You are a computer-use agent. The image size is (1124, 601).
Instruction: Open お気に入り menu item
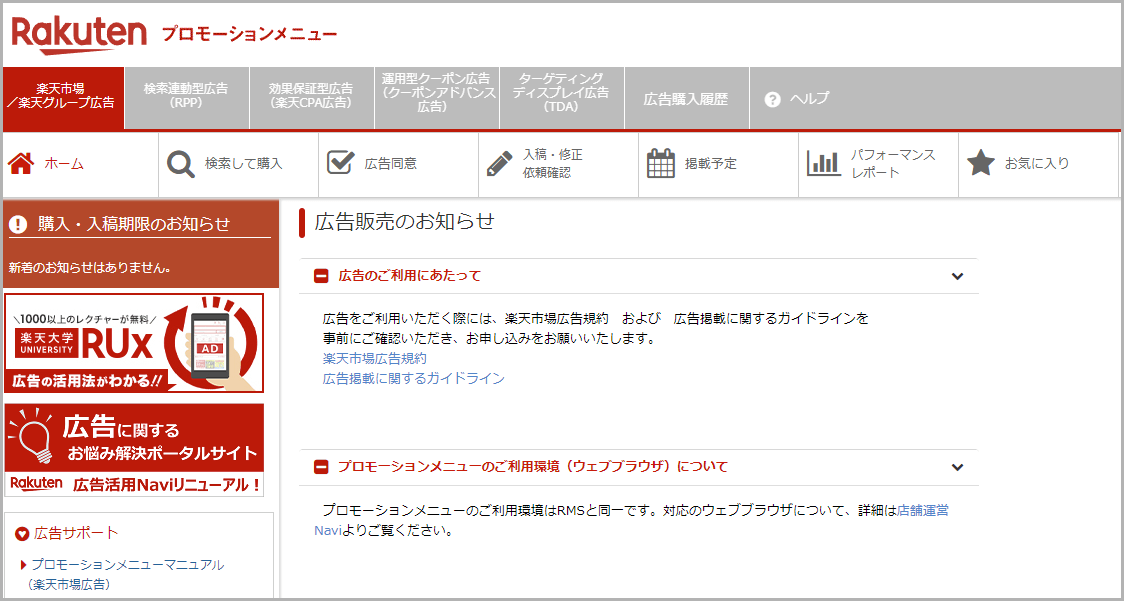[x=1038, y=164]
